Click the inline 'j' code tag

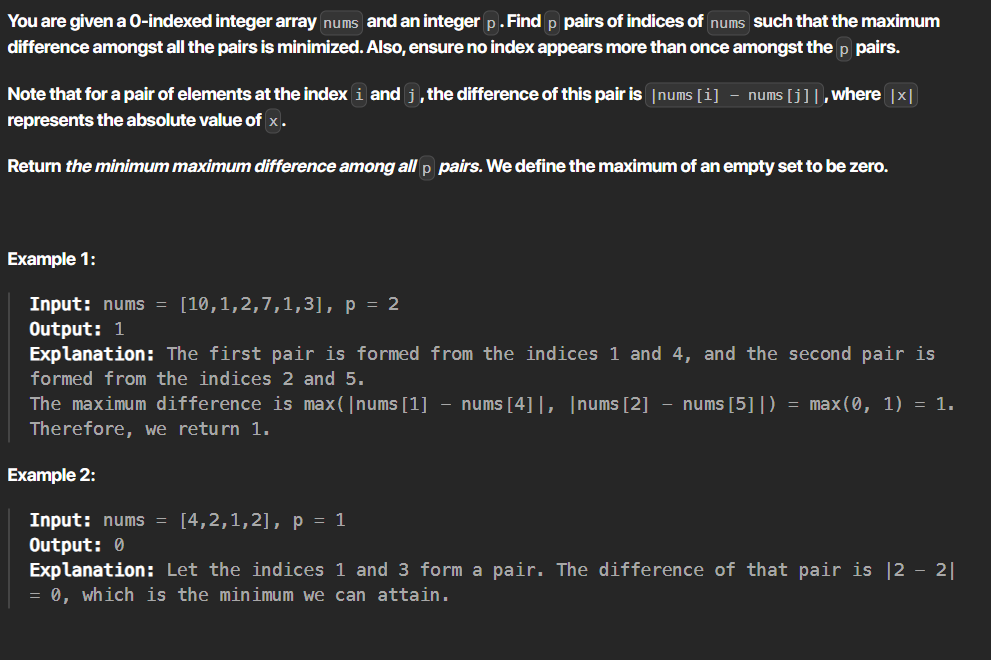point(411,95)
